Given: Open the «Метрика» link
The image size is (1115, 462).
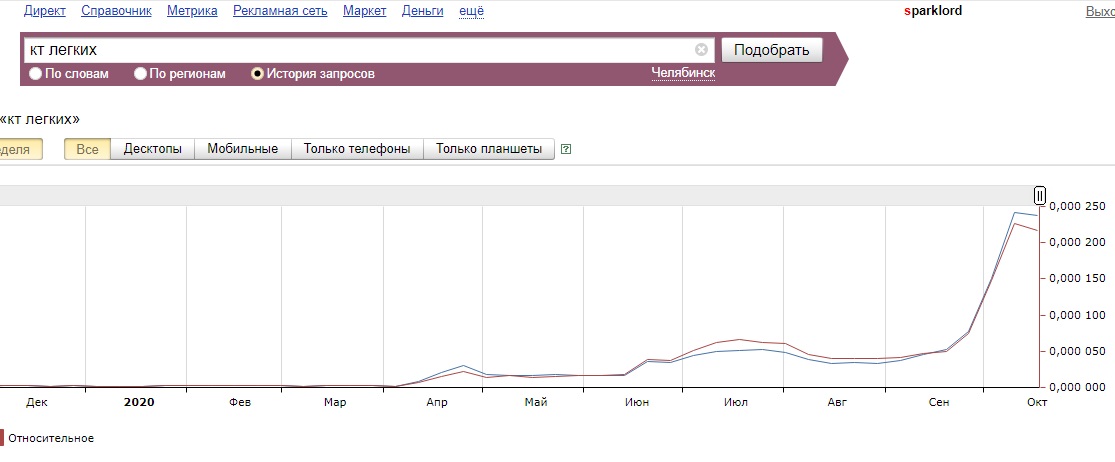Looking at the screenshot, I should point(192,11).
